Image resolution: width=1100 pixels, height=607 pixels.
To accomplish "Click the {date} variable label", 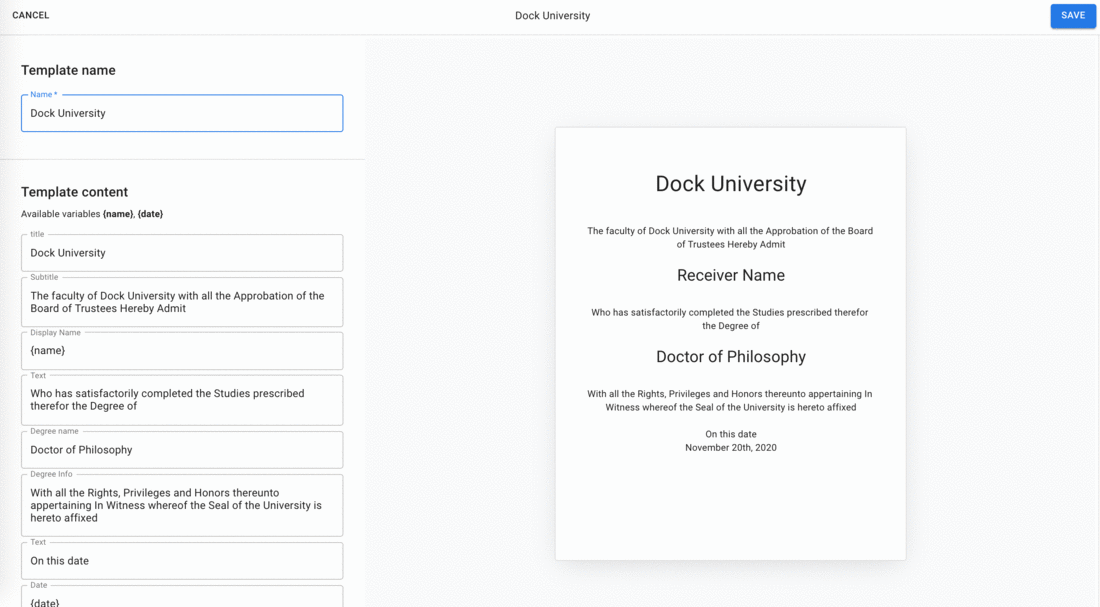I will (x=152, y=213).
